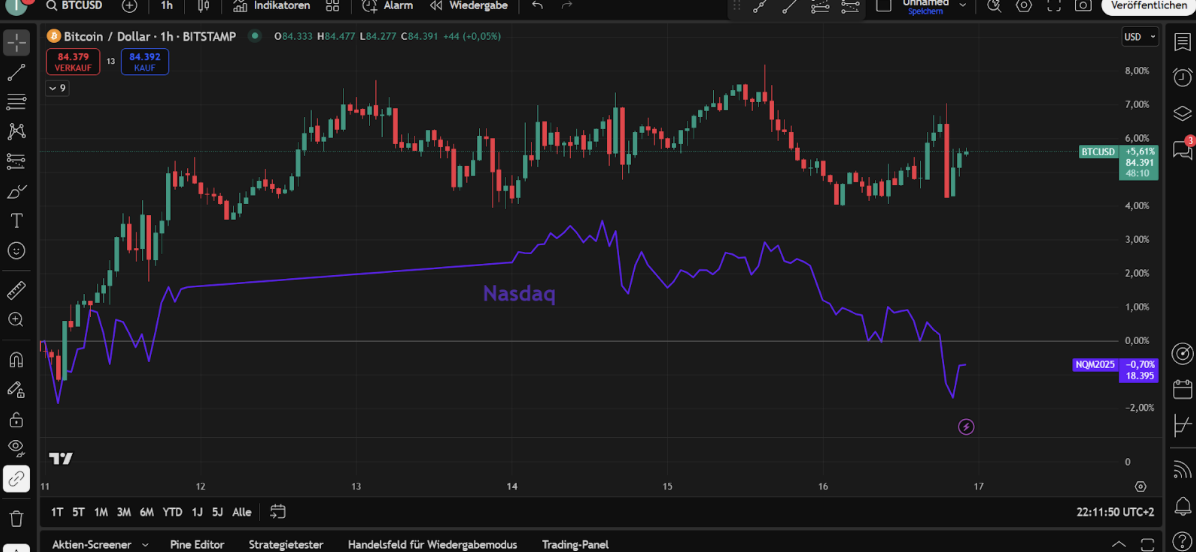Toggle the active drawings sync link icon

[x=16, y=478]
